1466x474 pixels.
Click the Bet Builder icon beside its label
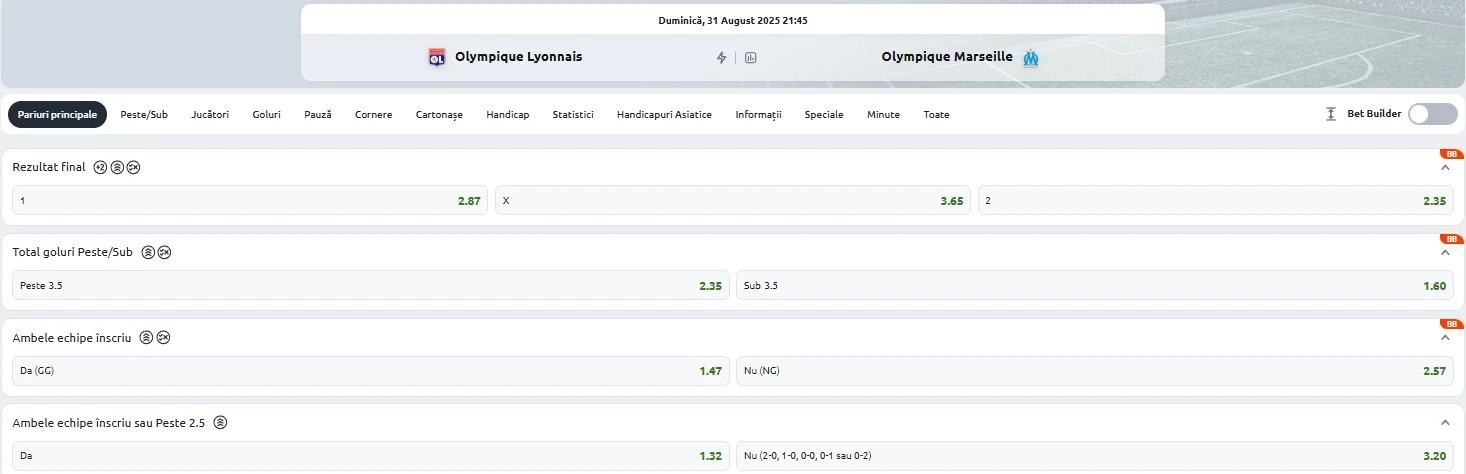point(1331,114)
